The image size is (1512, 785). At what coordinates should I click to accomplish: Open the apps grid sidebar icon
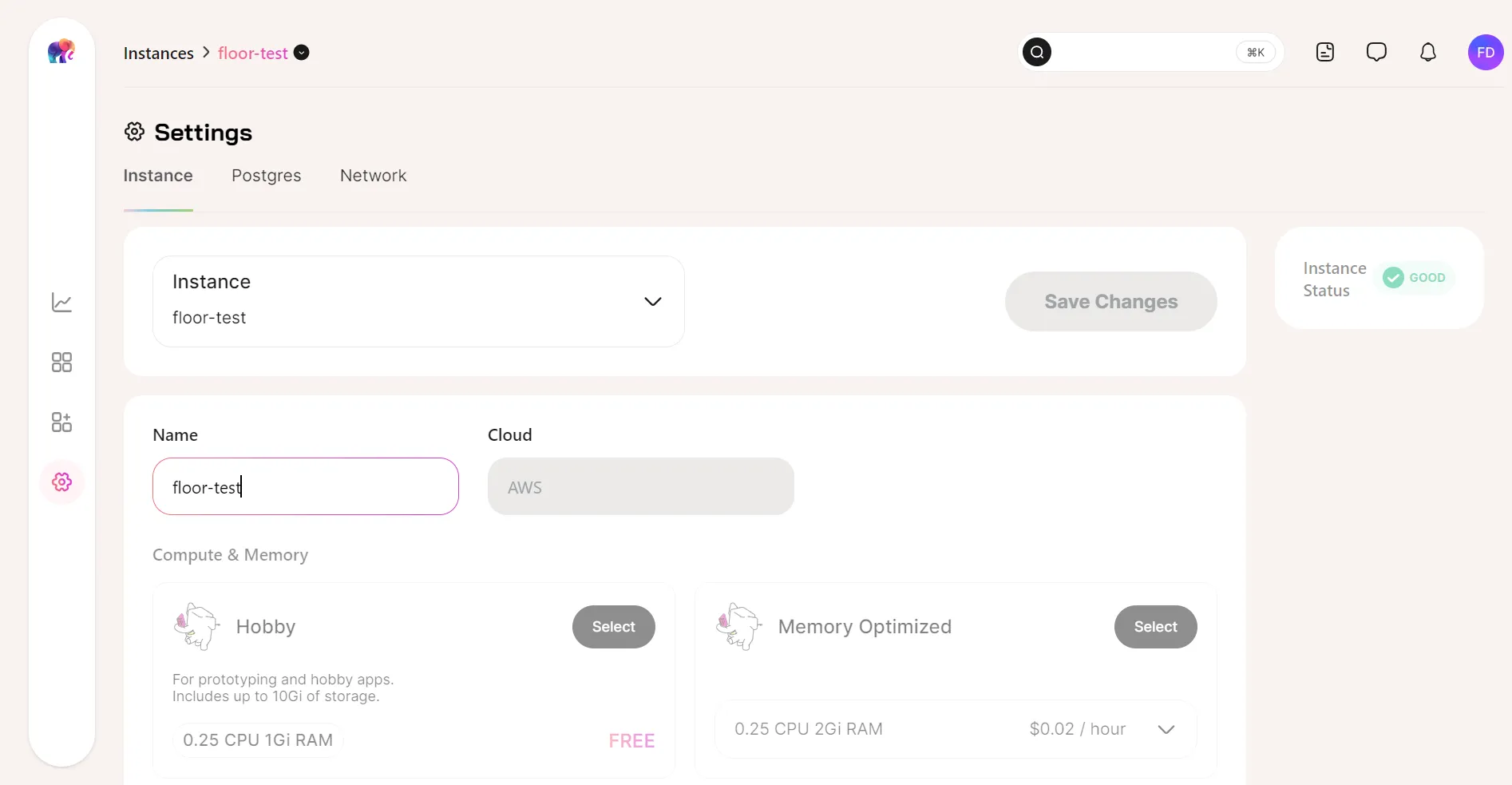pyautogui.click(x=61, y=363)
